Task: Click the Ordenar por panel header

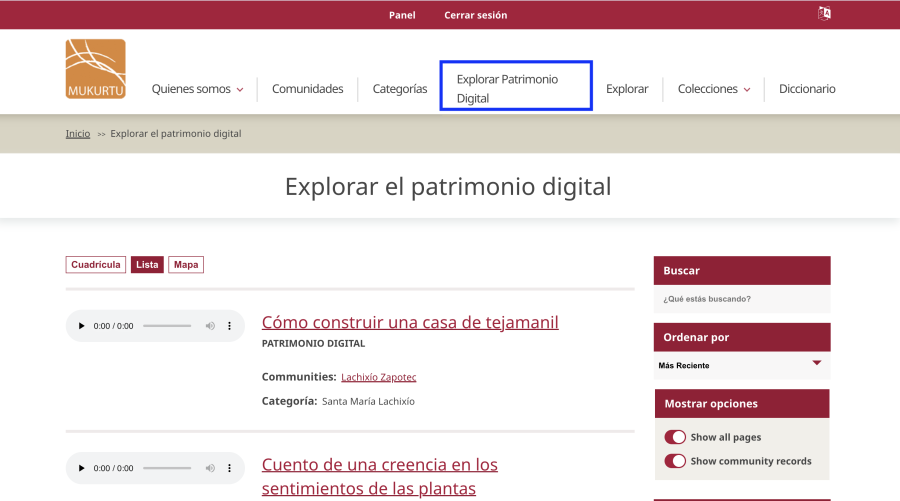Action: (742, 337)
